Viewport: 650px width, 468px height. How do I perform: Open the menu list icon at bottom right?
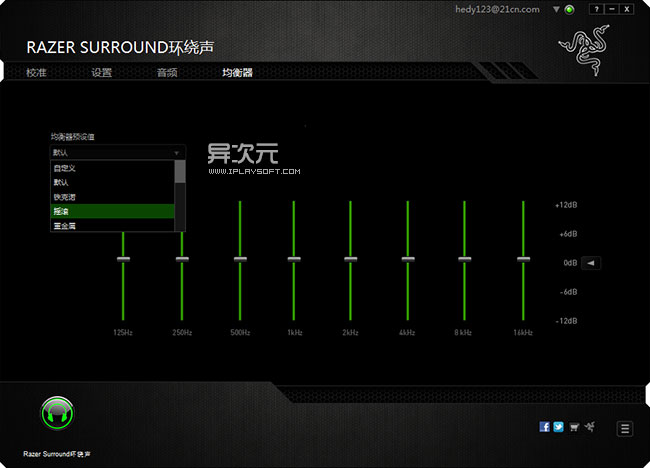[625, 429]
